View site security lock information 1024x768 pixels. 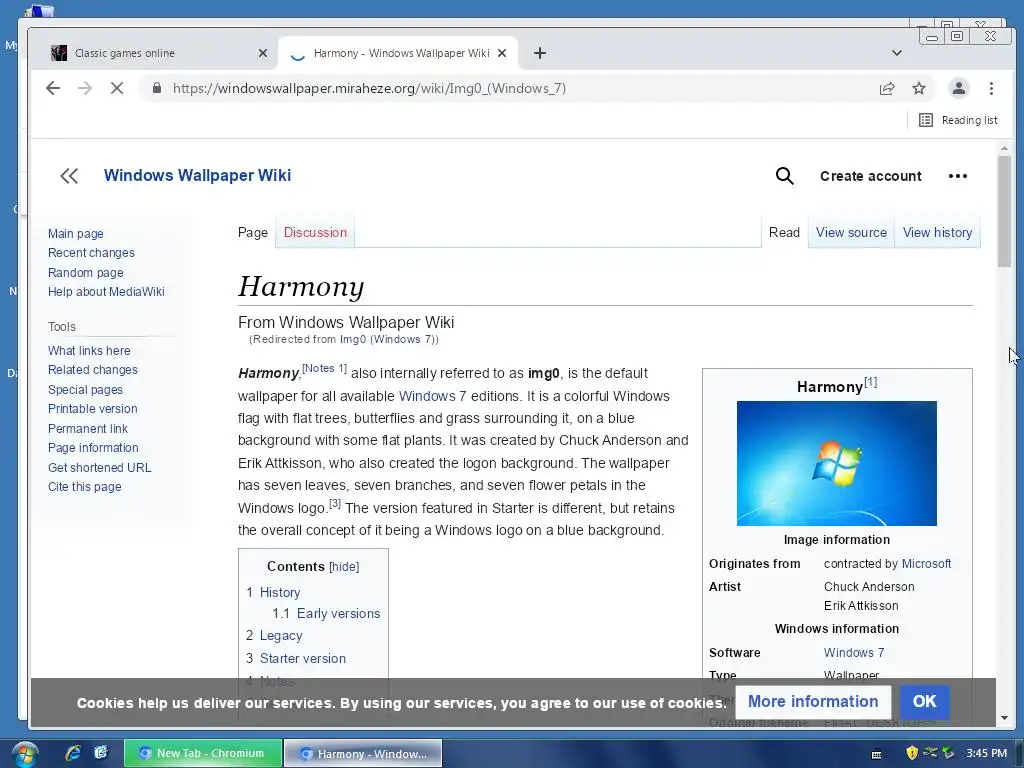point(157,88)
